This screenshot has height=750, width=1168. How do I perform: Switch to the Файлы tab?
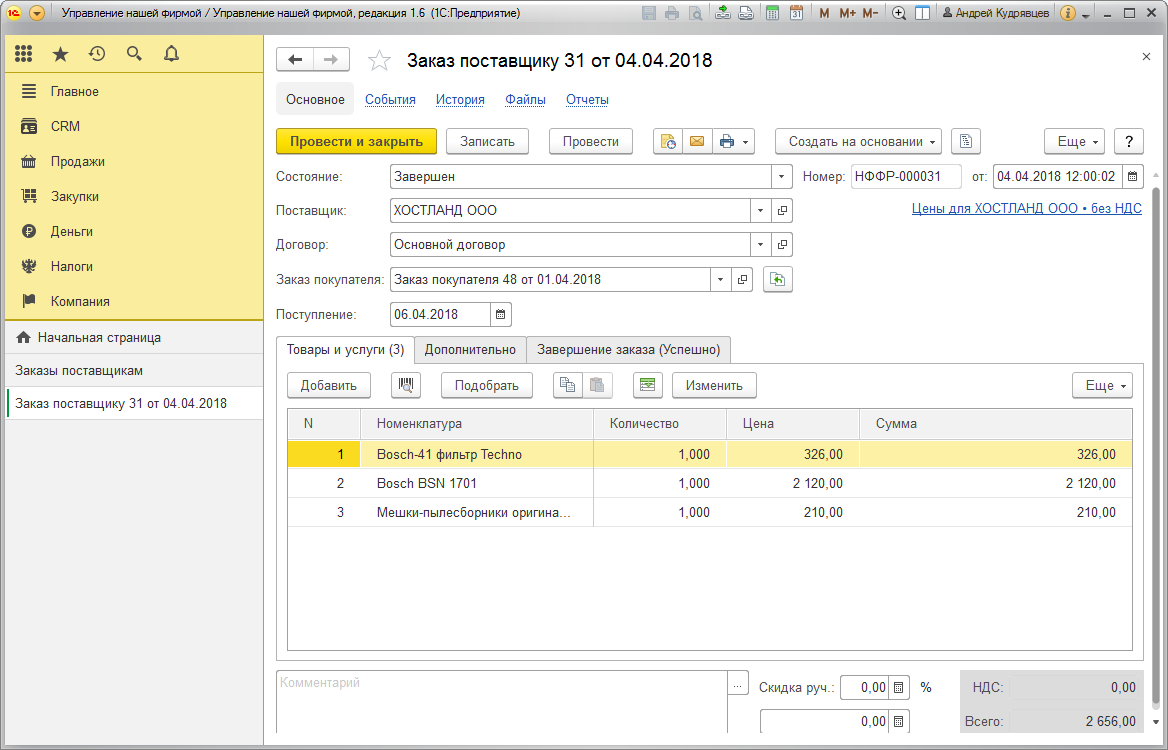[x=525, y=100]
